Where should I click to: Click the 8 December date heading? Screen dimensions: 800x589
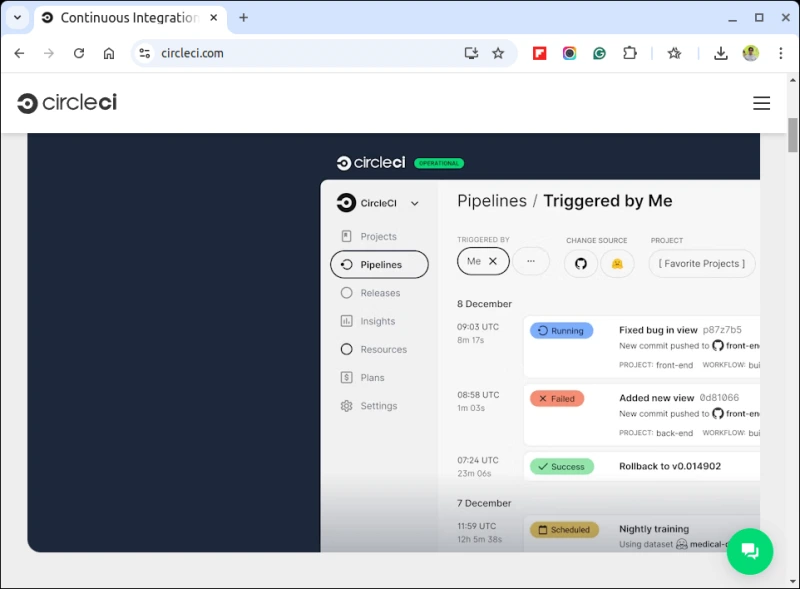(x=484, y=304)
